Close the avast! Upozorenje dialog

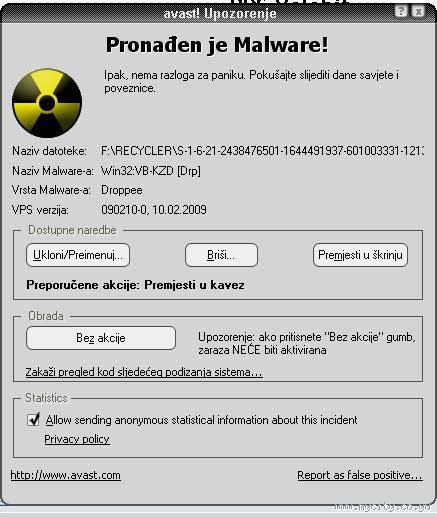click(x=418, y=11)
